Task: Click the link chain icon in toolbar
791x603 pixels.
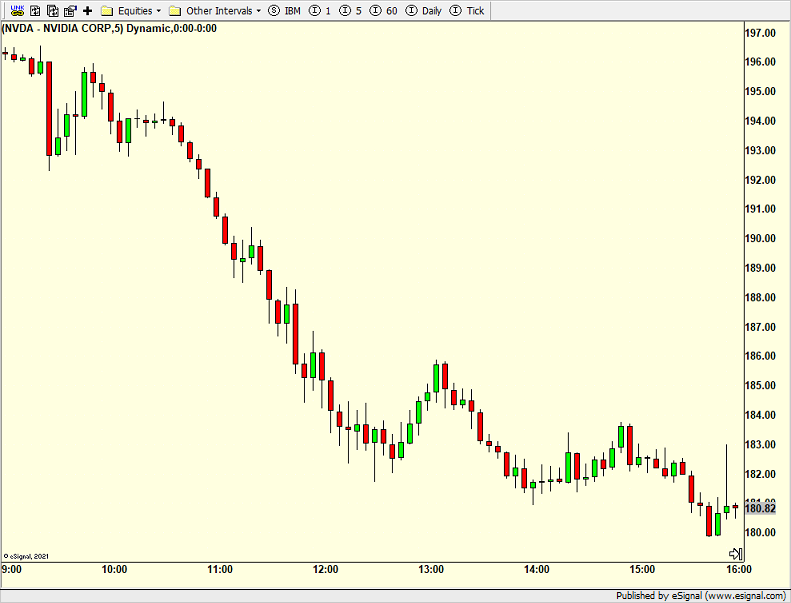Action: click(17, 10)
